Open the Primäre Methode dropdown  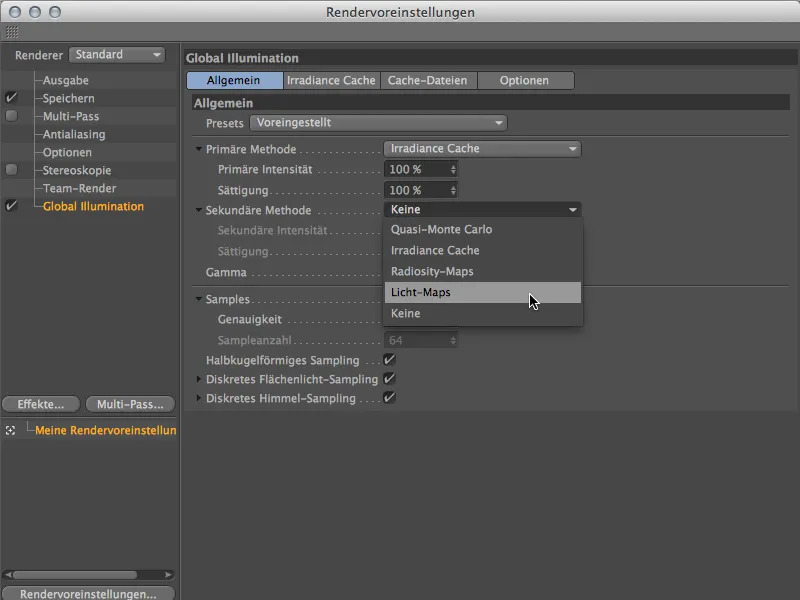click(x=482, y=148)
